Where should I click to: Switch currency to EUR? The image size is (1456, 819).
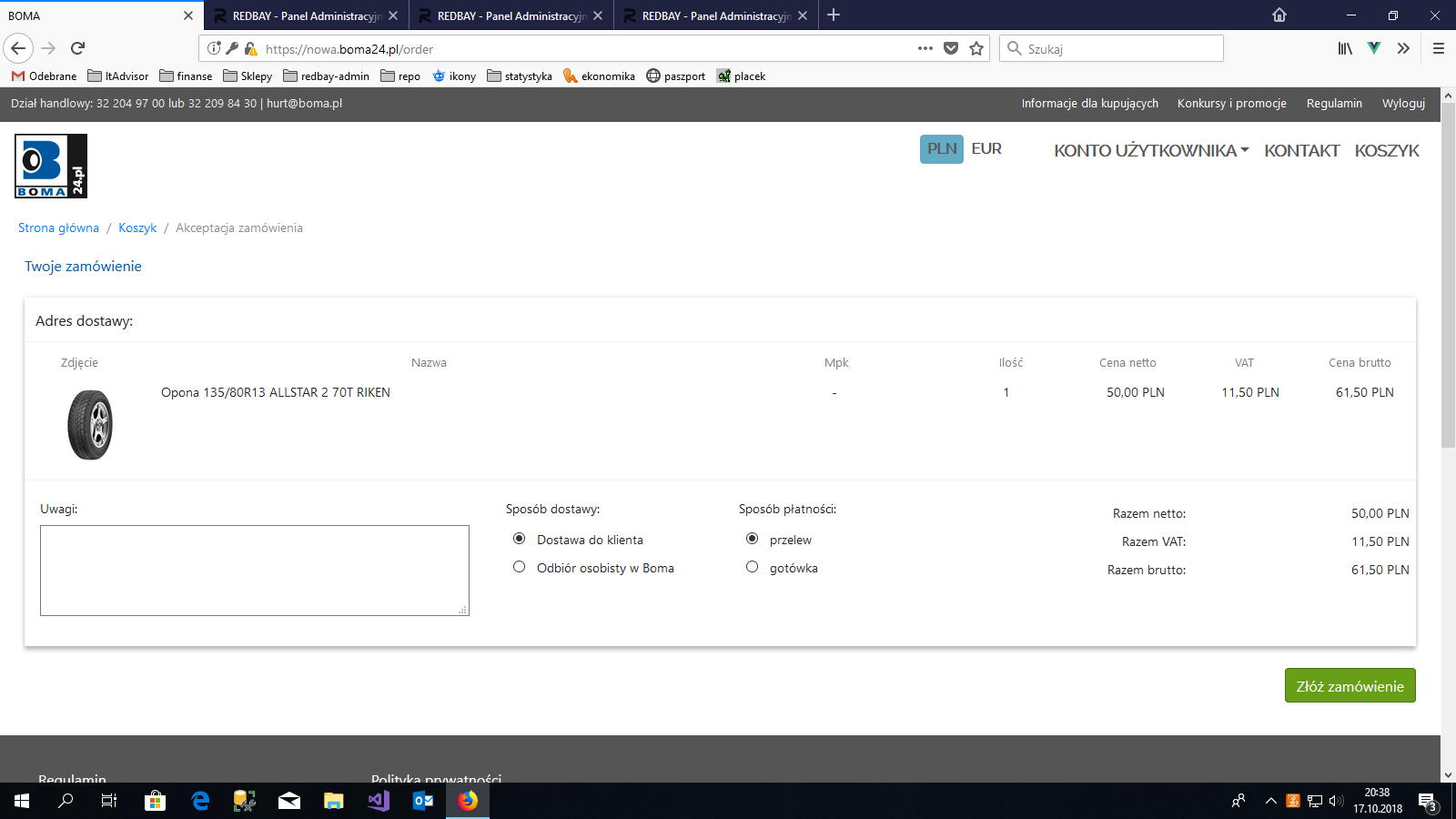(x=986, y=149)
